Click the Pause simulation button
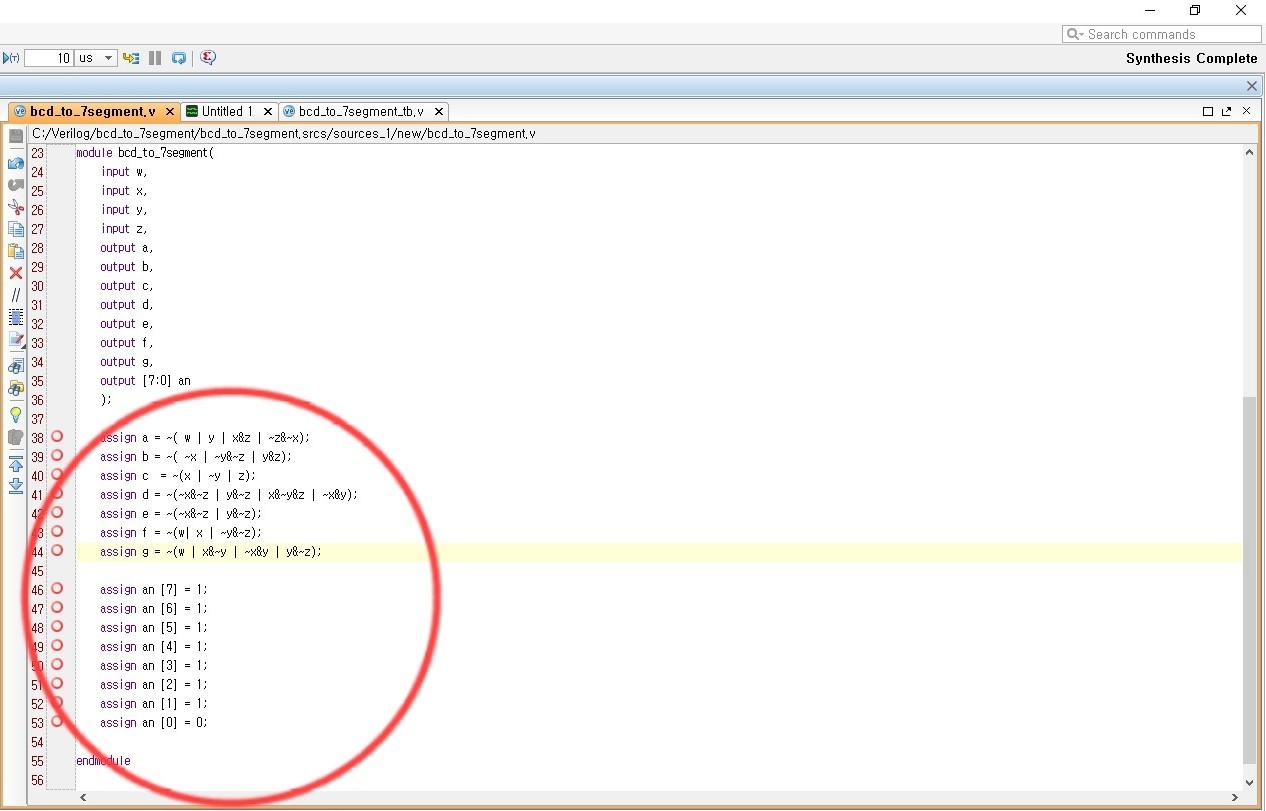The image size is (1266, 811). coord(154,57)
